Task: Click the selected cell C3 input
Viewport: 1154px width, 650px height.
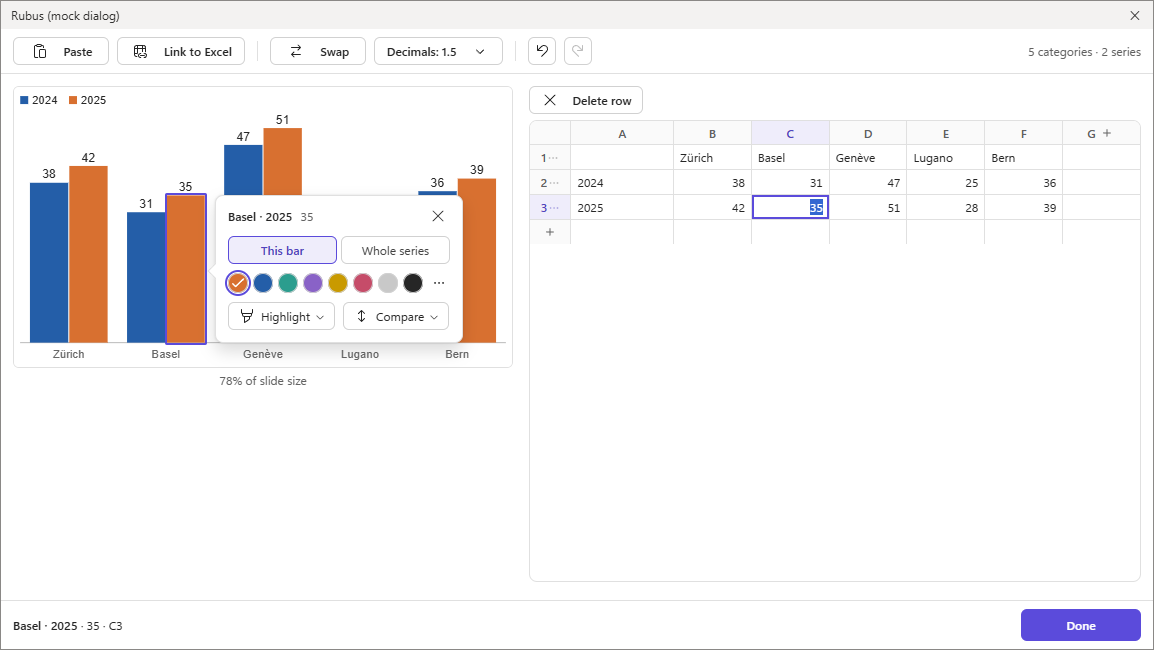Action: (790, 208)
